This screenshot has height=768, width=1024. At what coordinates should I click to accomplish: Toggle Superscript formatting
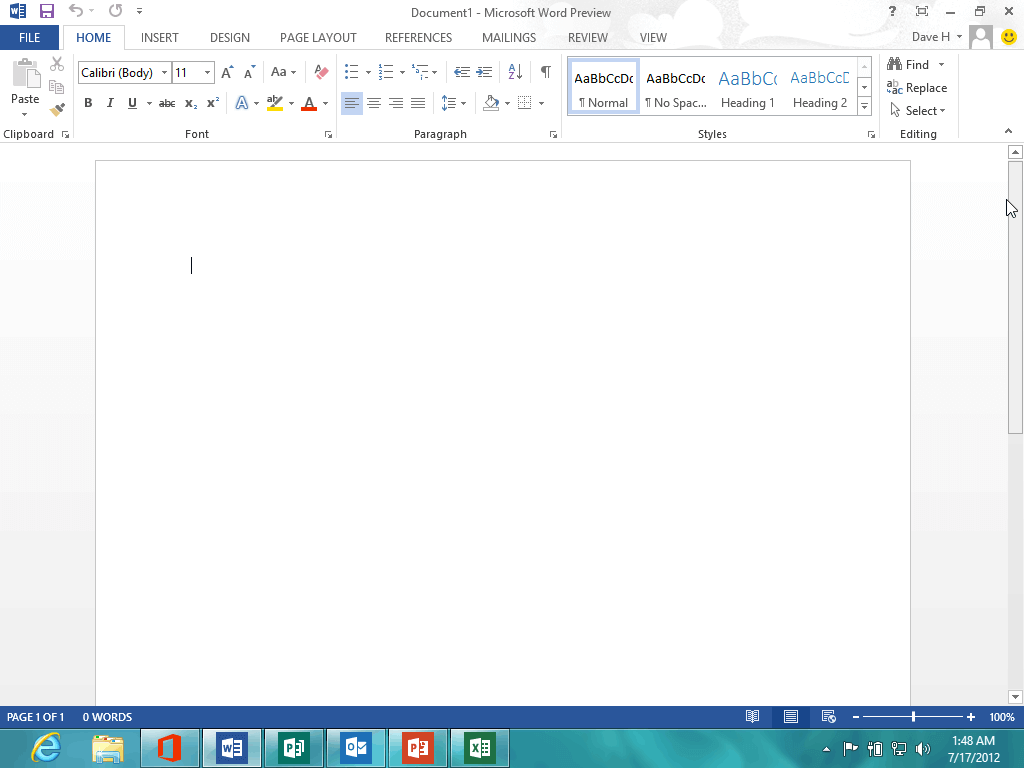click(212, 103)
